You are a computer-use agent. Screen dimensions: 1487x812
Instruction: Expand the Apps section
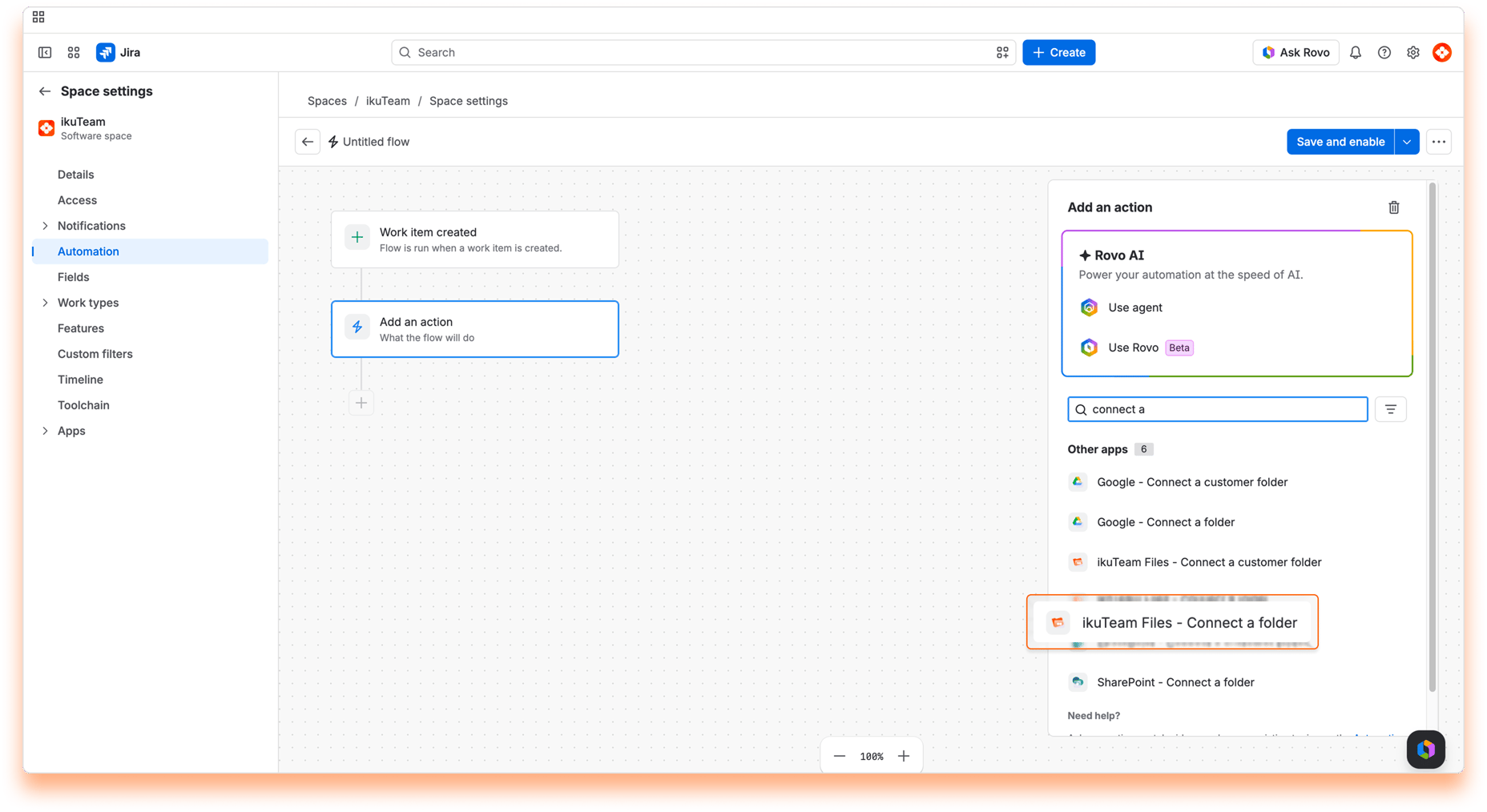[45, 431]
